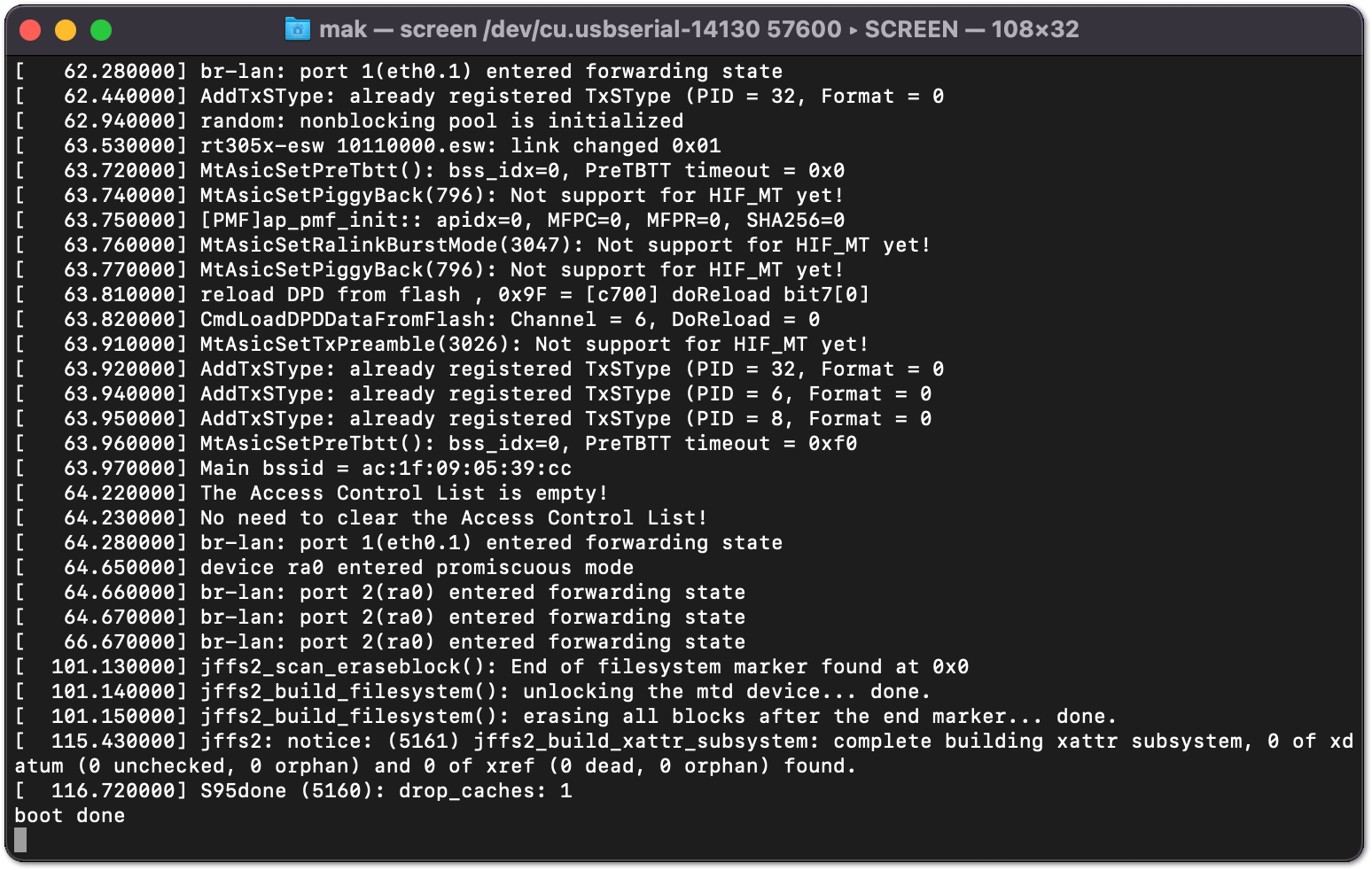Image resolution: width=1372 pixels, height=870 pixels.
Task: Click the "[PMF]ap_pmf_init" log entry
Action: pyautogui.click(x=522, y=220)
